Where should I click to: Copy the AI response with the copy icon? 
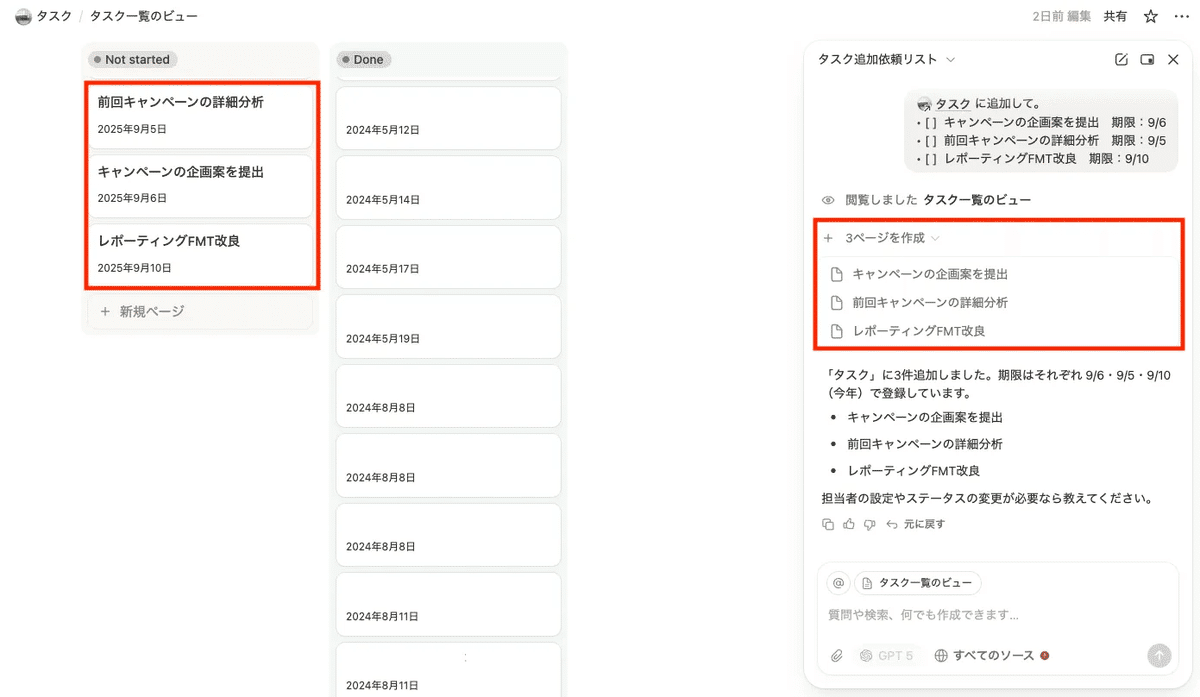pyautogui.click(x=827, y=524)
